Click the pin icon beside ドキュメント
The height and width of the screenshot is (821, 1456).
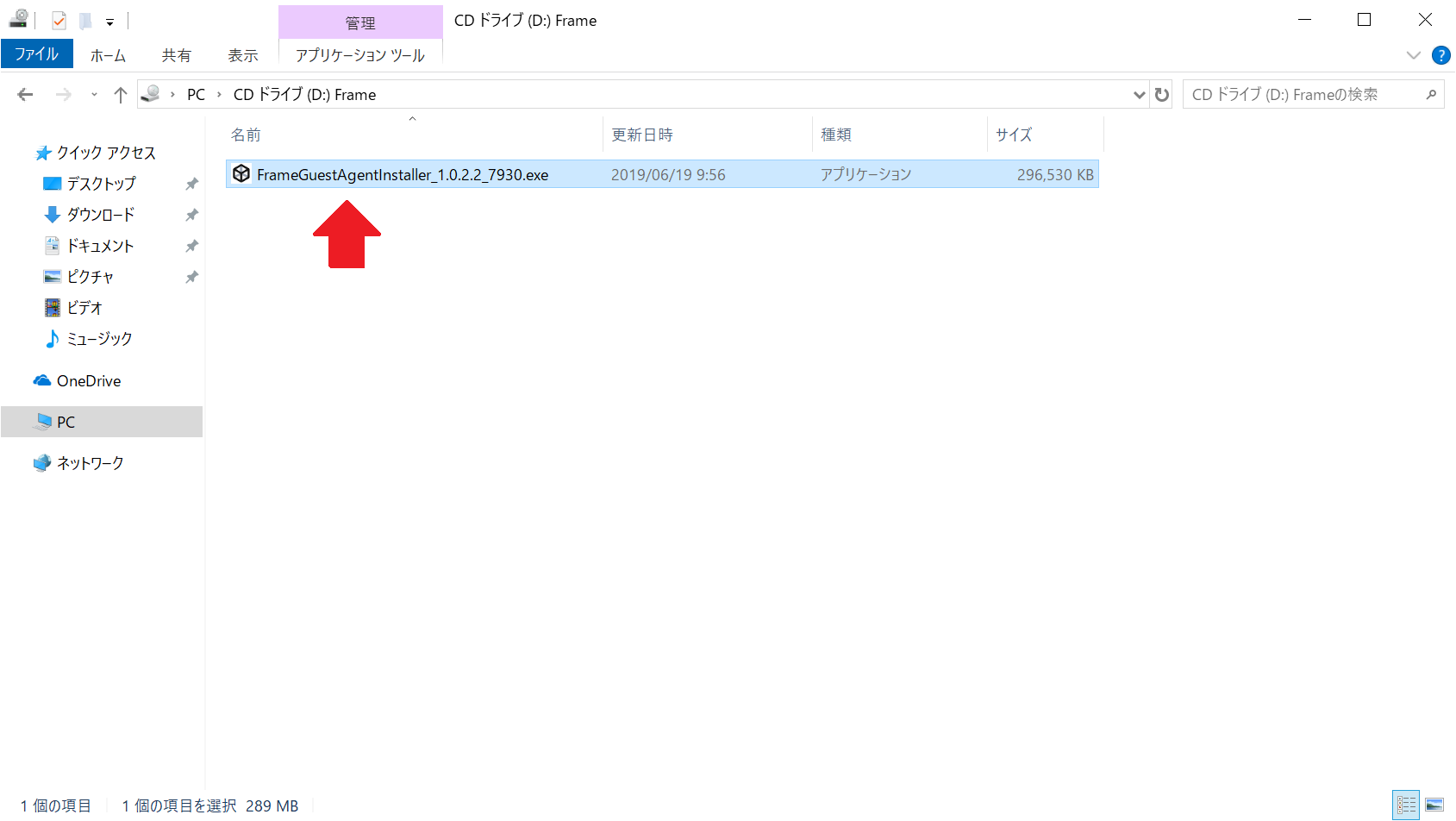[191, 246]
